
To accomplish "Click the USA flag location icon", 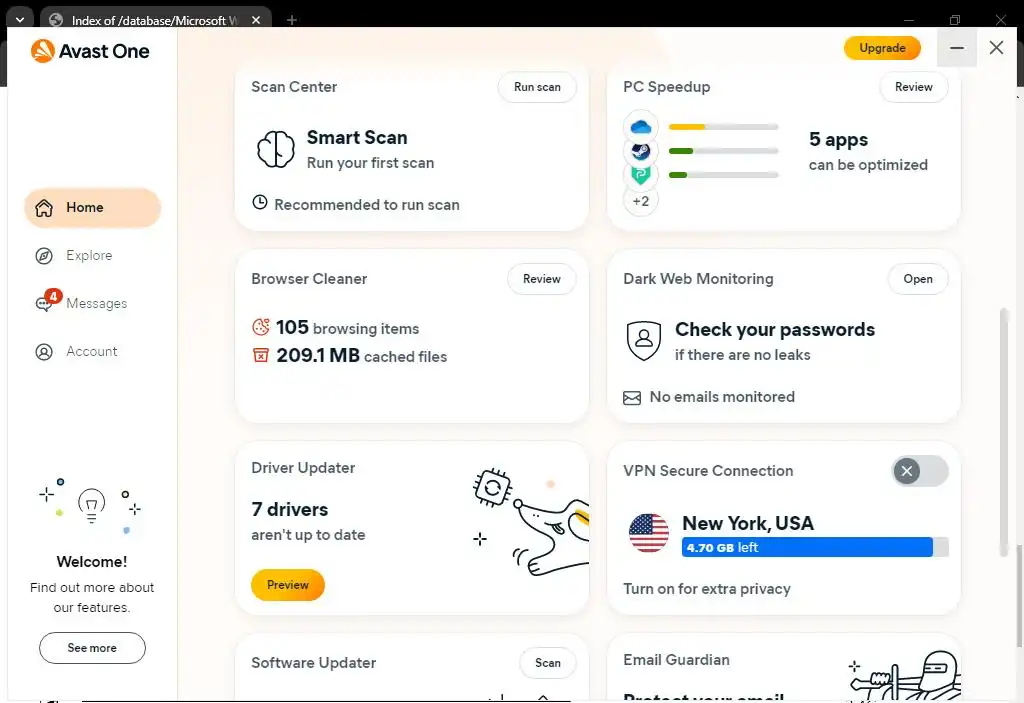I will tap(648, 532).
